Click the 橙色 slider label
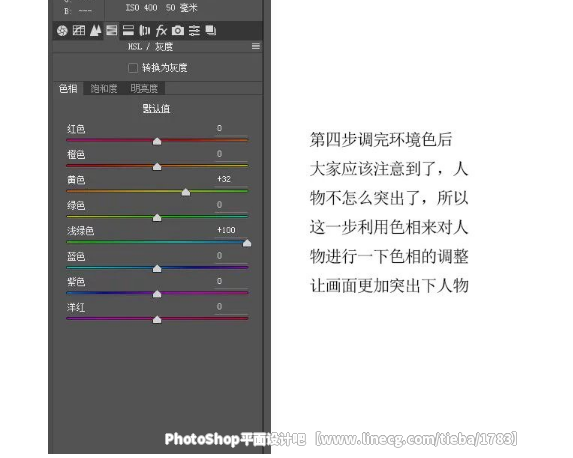The height and width of the screenshot is (458, 573). click(x=76, y=155)
